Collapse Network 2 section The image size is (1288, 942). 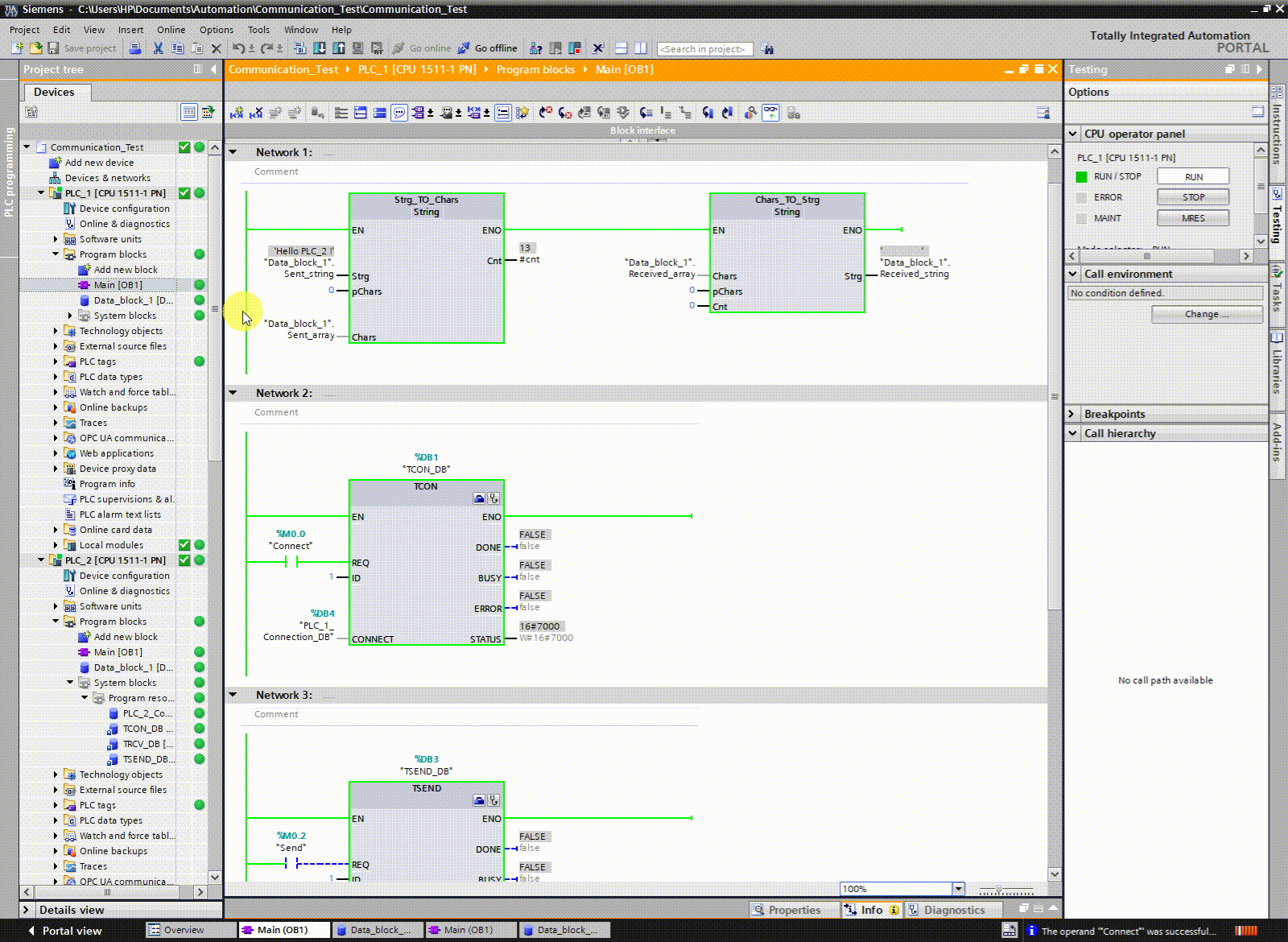(x=233, y=392)
